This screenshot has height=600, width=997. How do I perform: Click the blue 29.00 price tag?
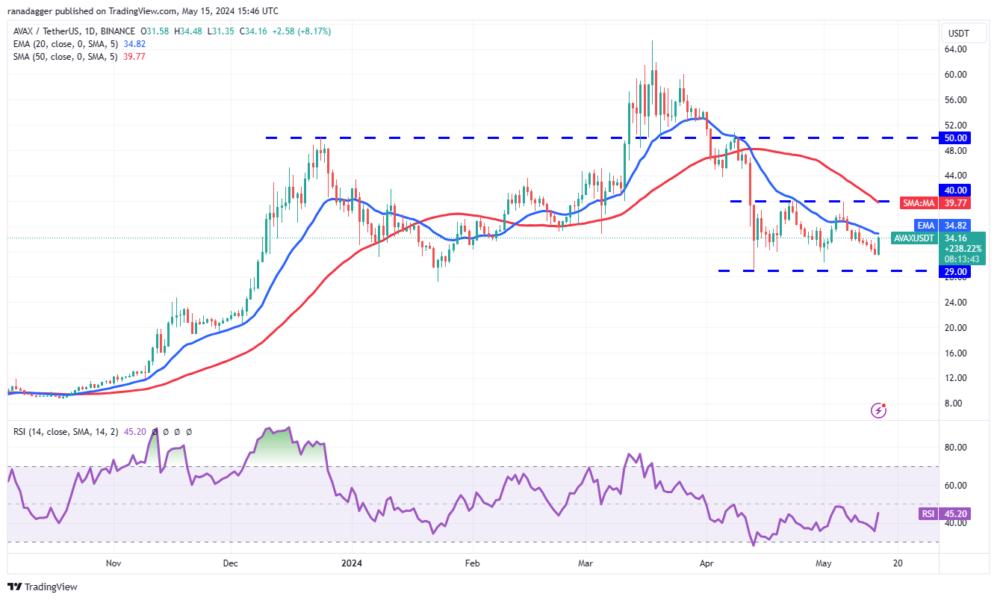pos(954,271)
